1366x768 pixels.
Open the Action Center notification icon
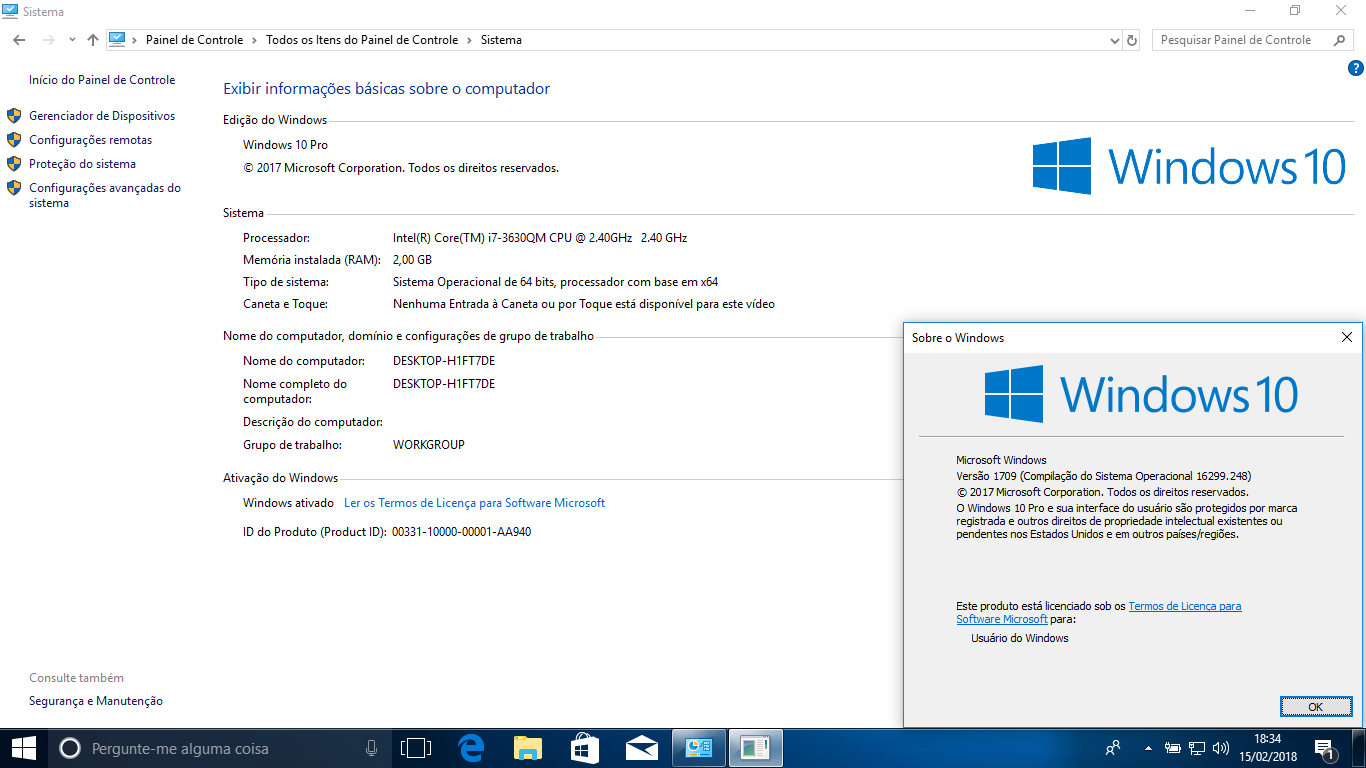[x=1326, y=748]
